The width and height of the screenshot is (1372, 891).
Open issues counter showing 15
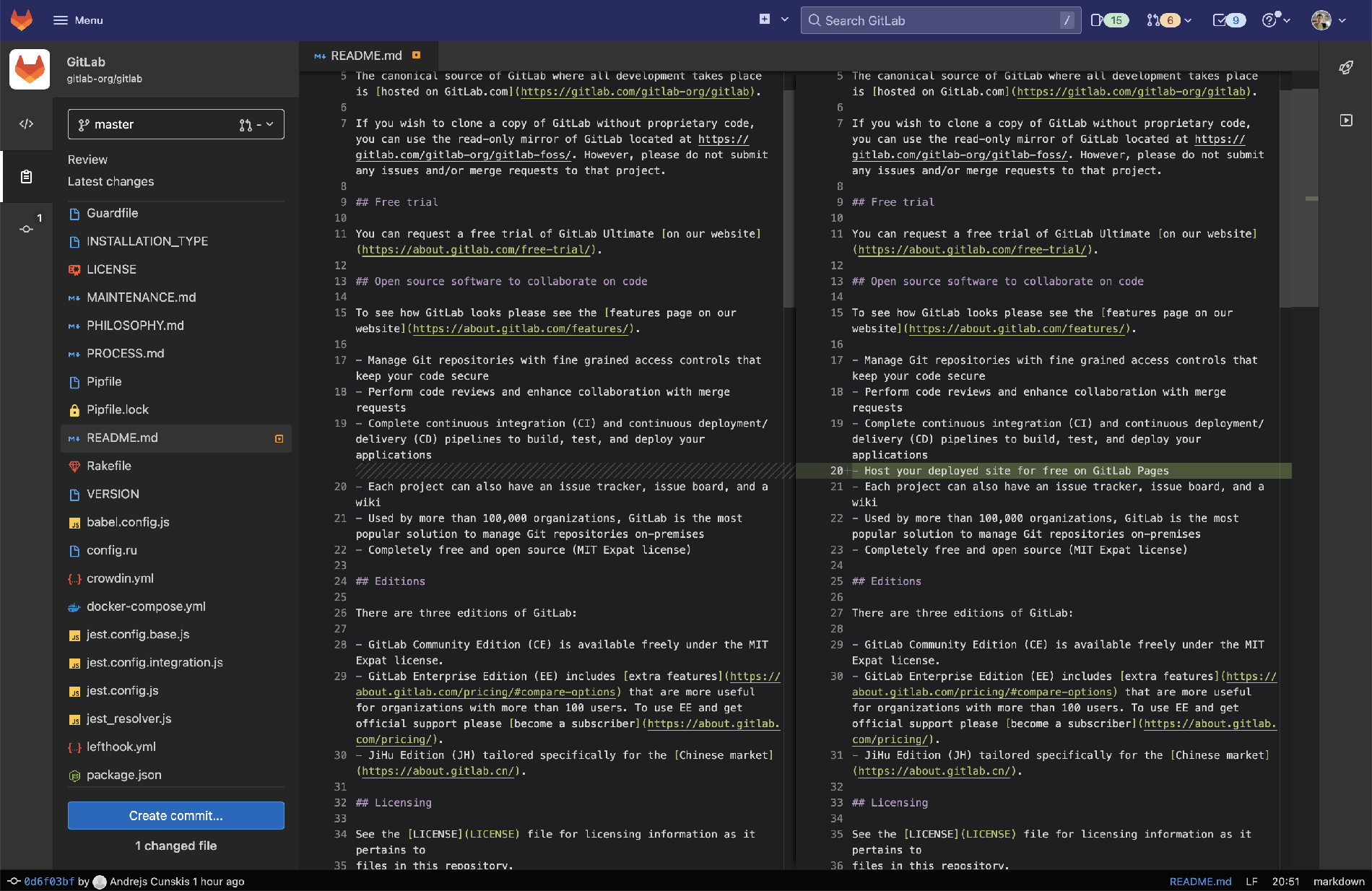1108,20
